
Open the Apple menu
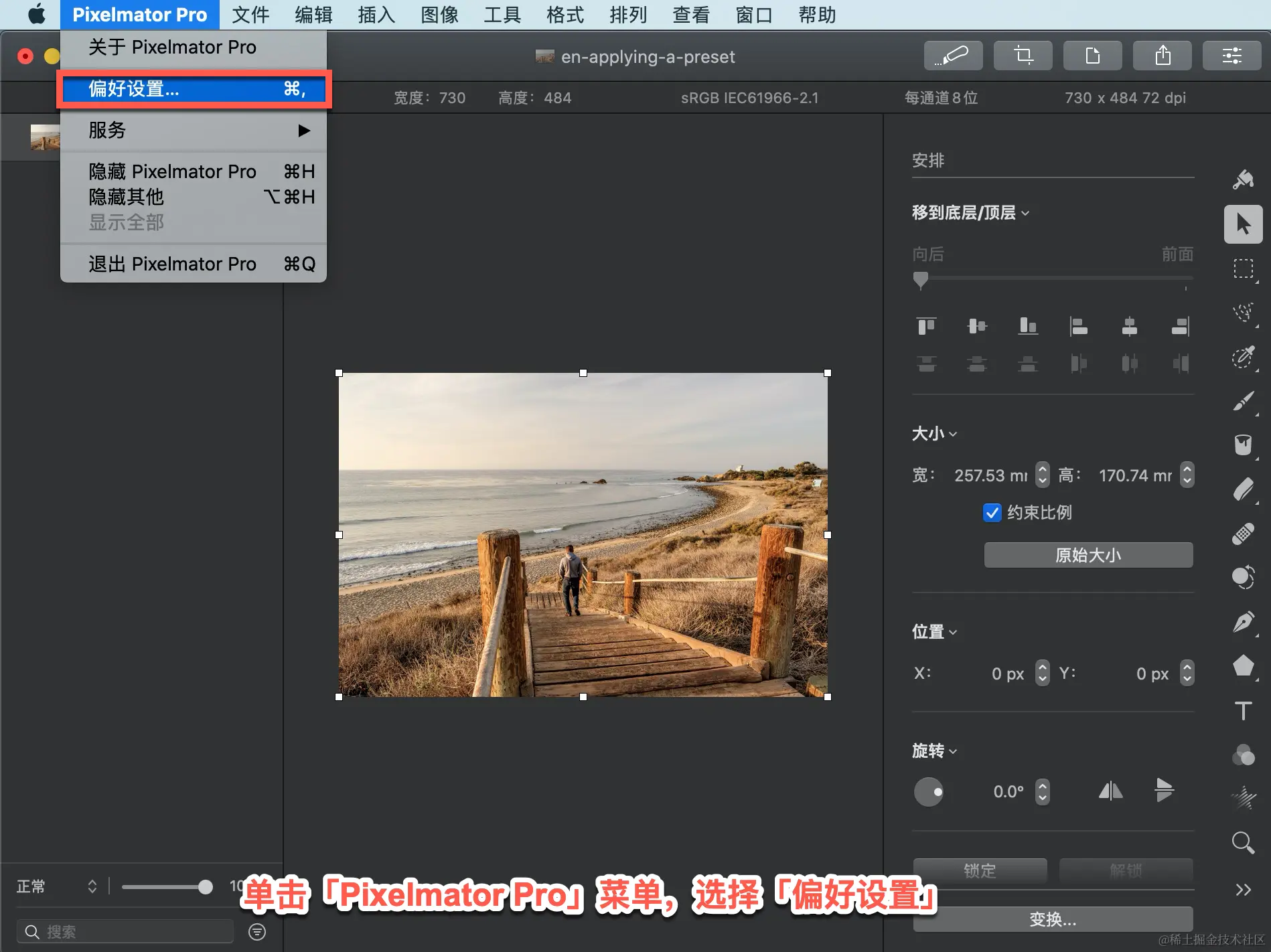(37, 14)
